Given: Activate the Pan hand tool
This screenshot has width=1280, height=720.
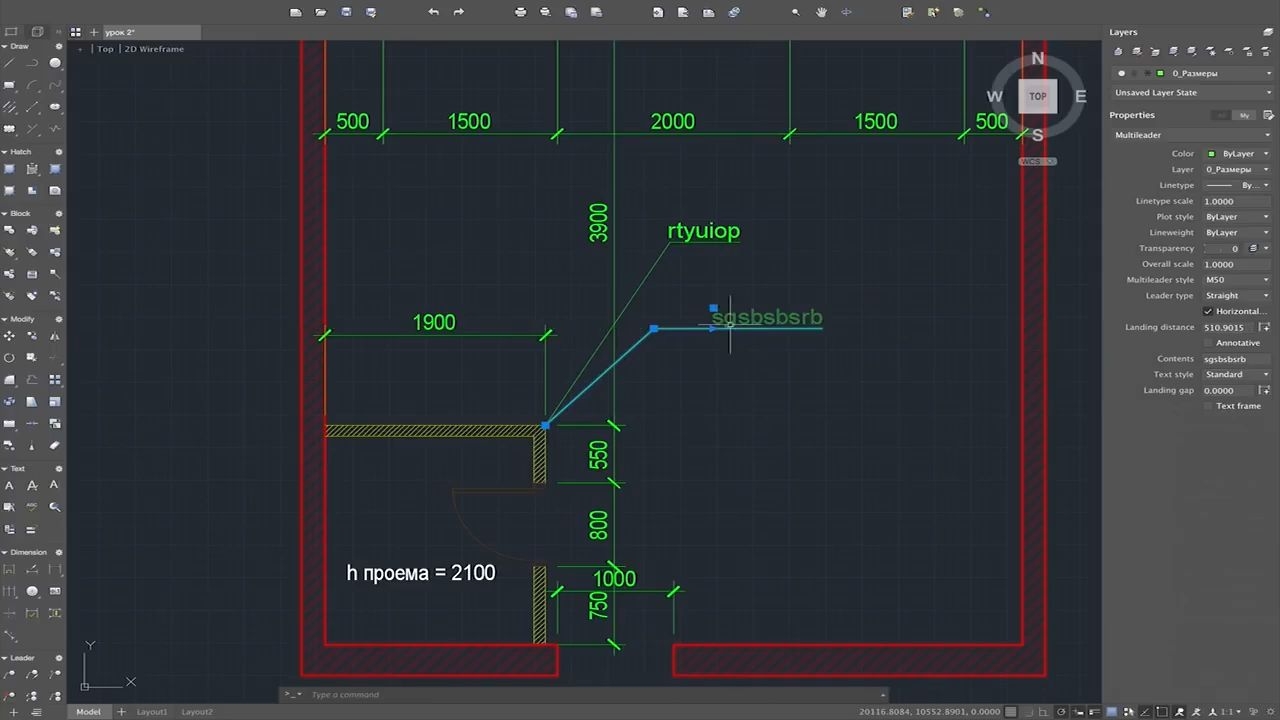Looking at the screenshot, I should click(x=821, y=12).
